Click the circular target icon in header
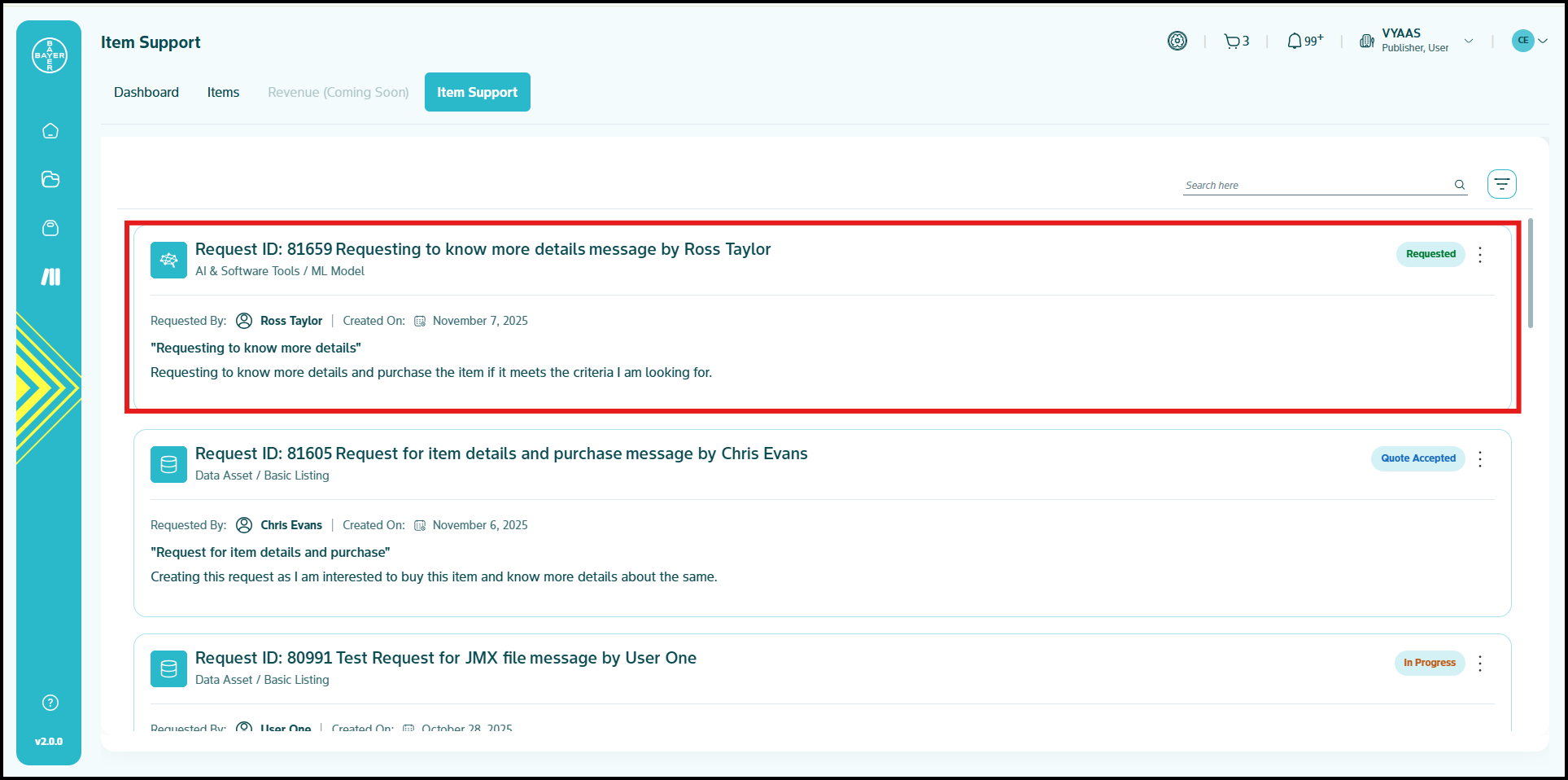 pyautogui.click(x=1177, y=41)
